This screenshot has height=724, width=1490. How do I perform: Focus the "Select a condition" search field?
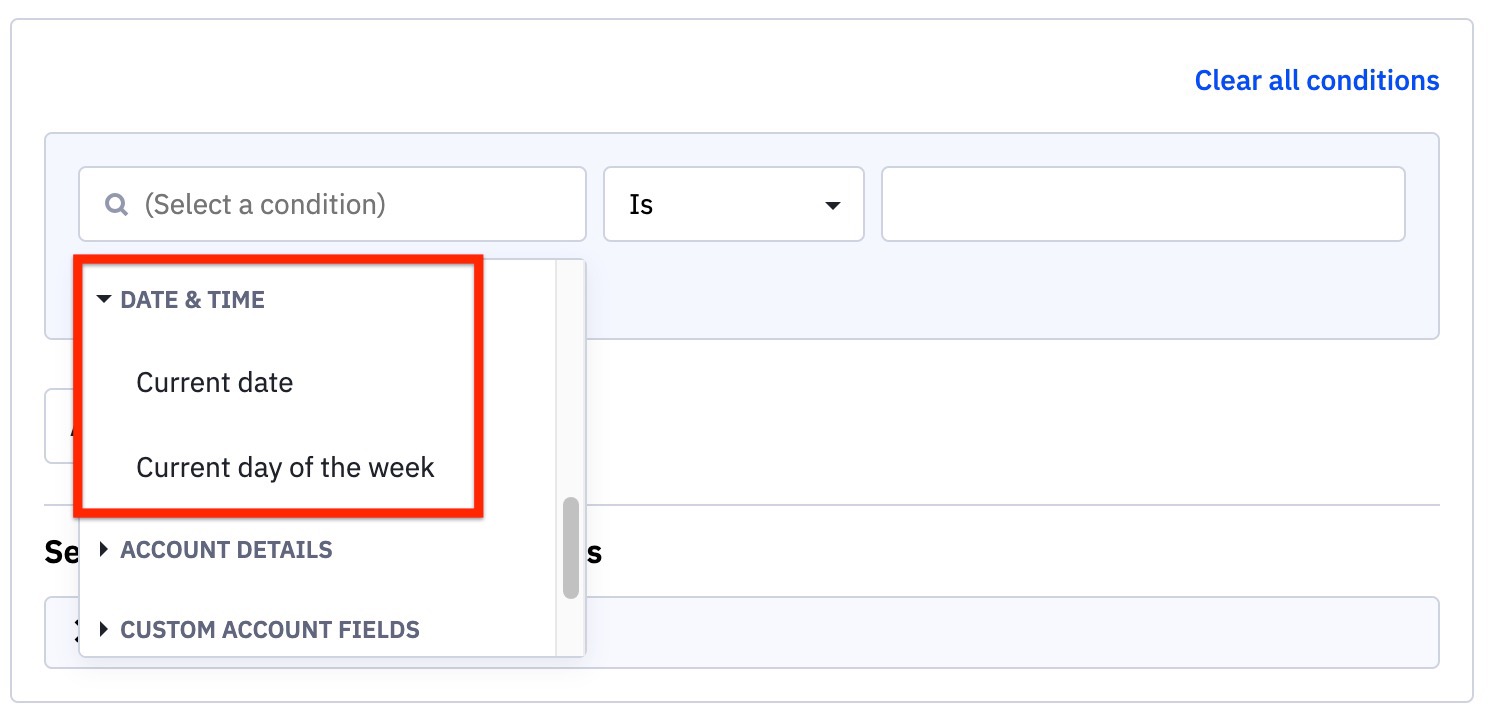coord(350,205)
